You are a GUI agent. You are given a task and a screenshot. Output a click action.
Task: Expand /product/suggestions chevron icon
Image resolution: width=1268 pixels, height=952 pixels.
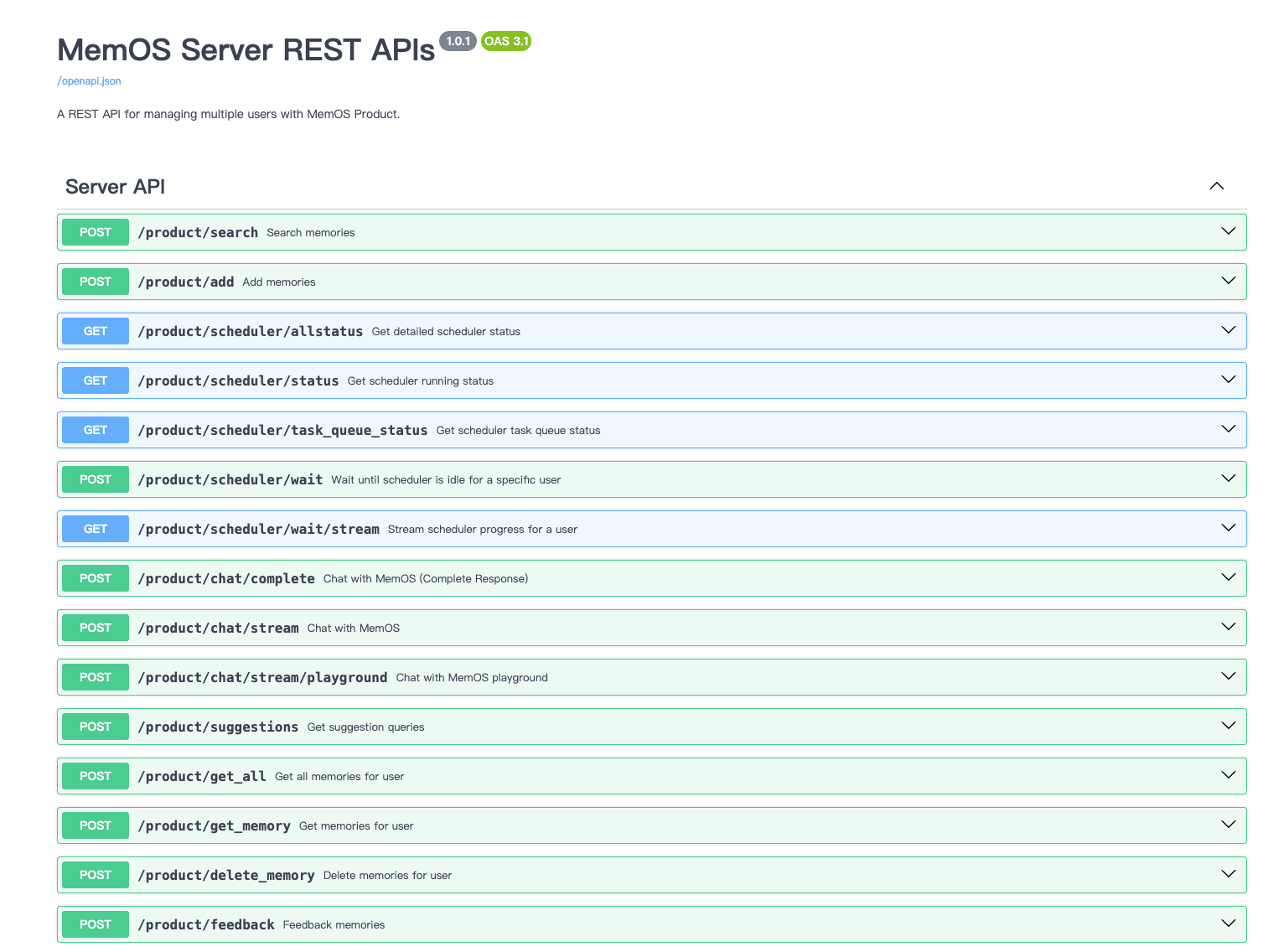click(x=1228, y=726)
